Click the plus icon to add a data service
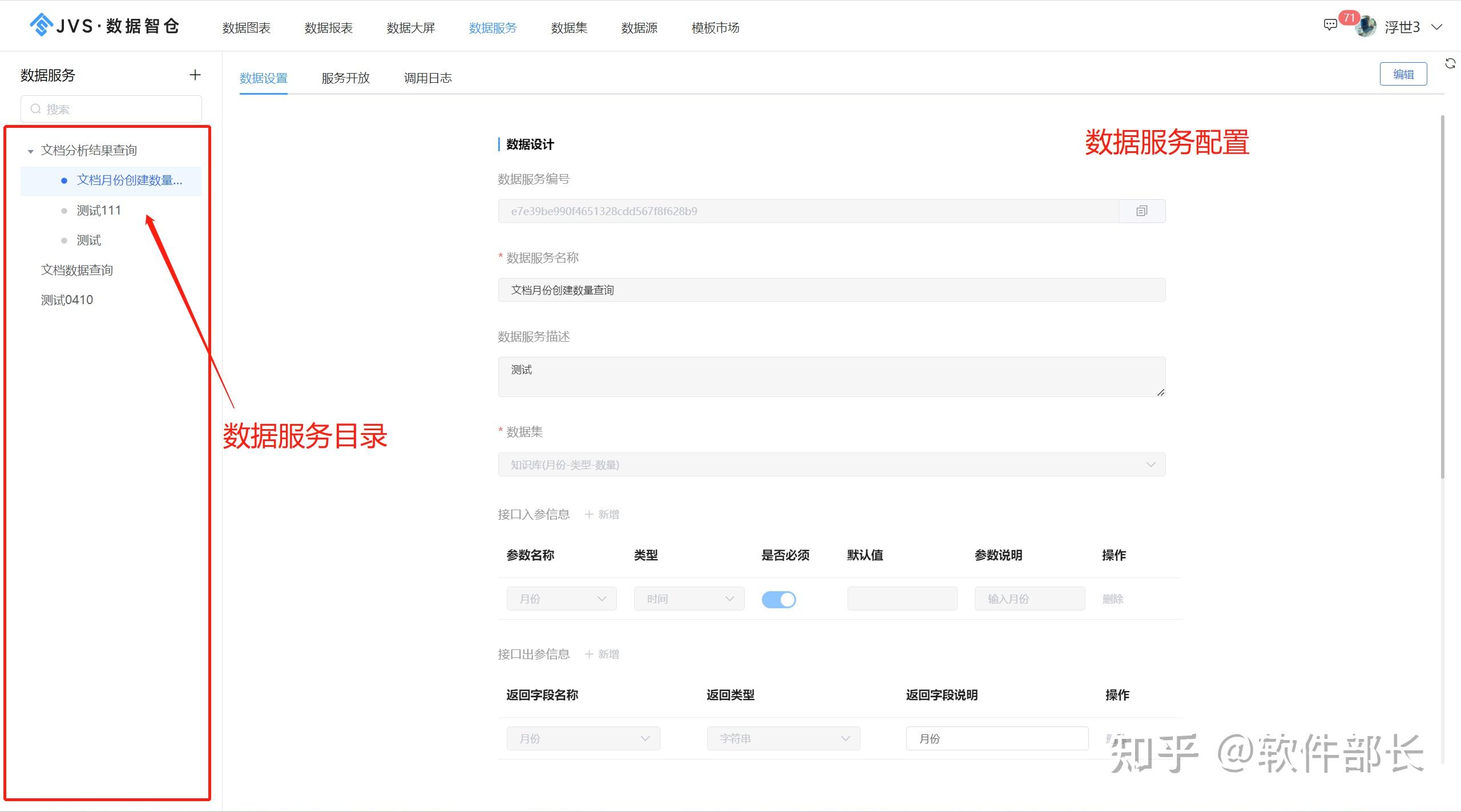 point(195,75)
